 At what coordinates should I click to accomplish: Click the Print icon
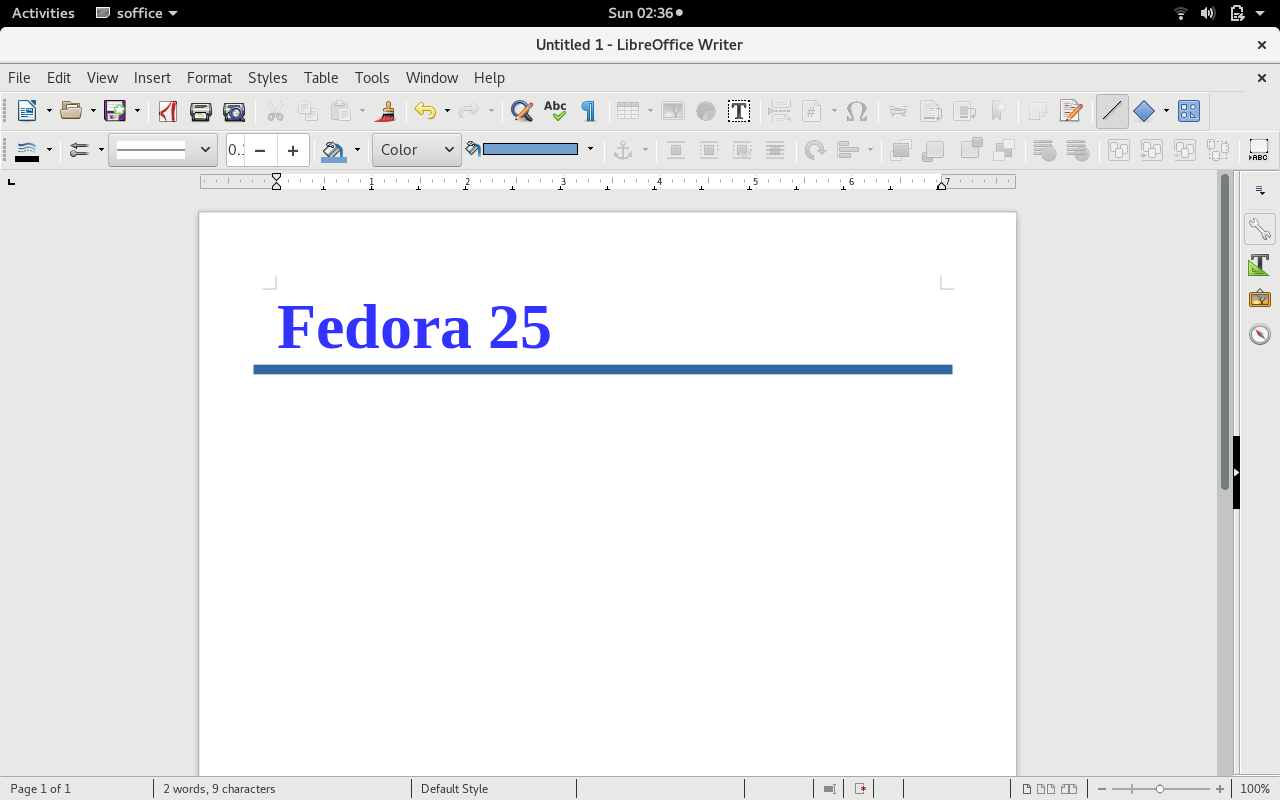[201, 111]
